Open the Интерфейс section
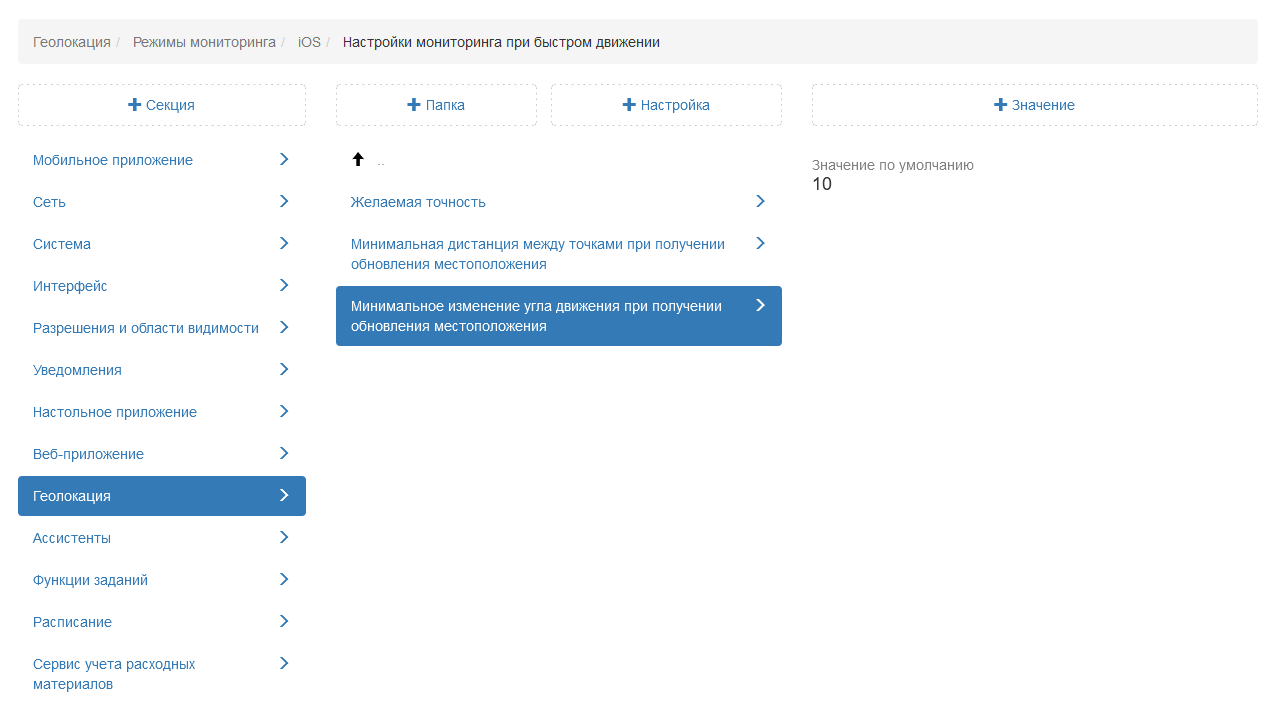 coord(70,286)
